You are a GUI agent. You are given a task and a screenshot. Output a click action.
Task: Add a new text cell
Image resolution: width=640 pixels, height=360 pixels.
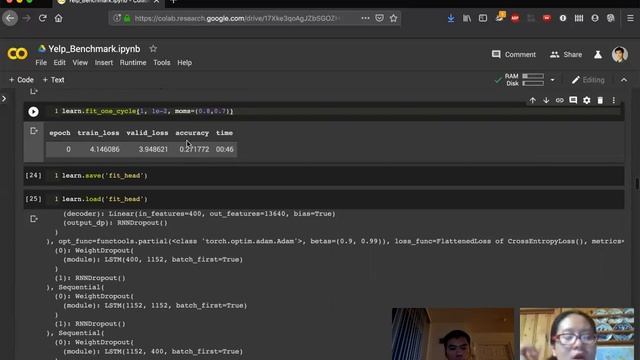pos(53,80)
